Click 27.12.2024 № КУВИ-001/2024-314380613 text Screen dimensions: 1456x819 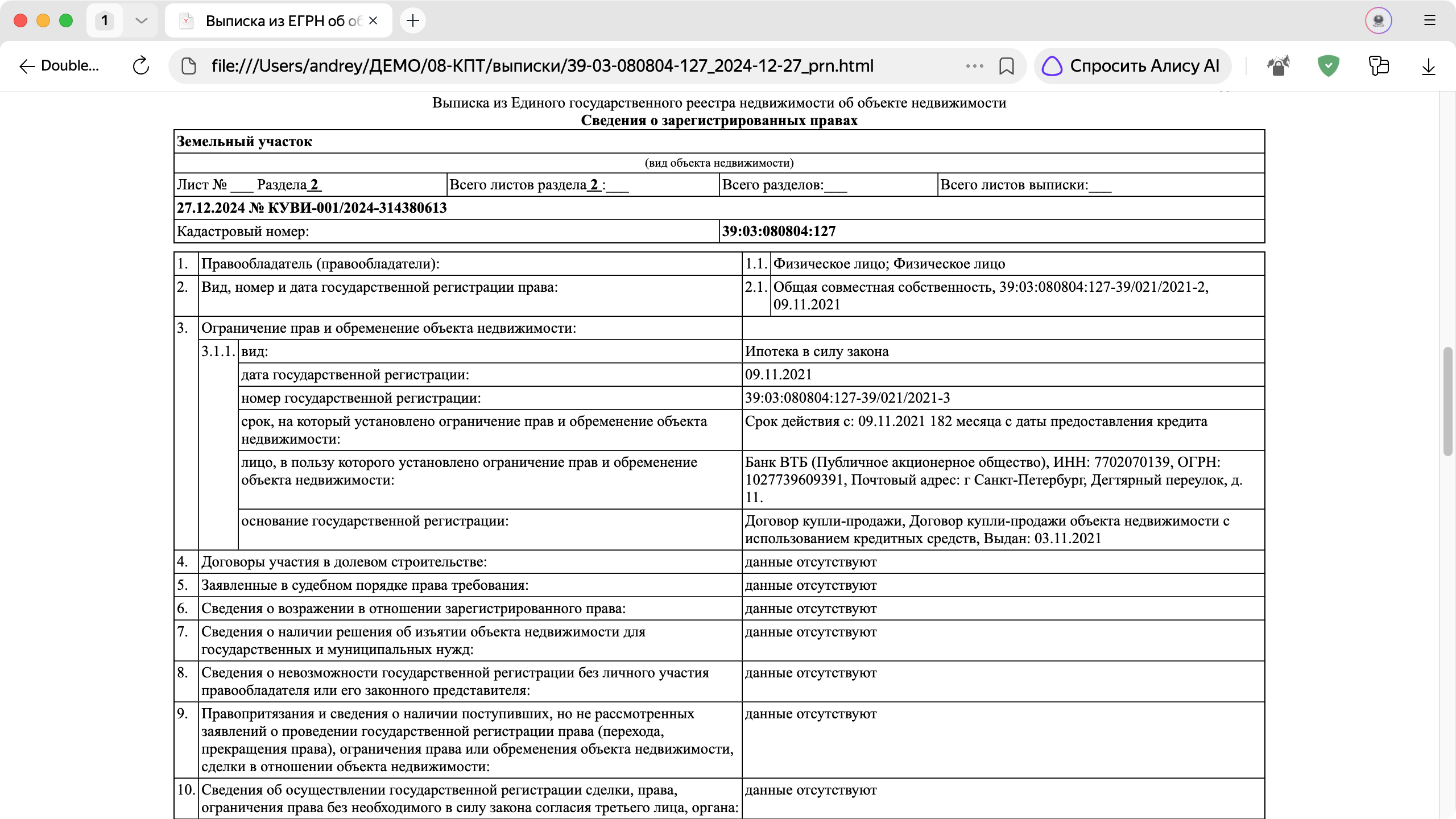312,208
